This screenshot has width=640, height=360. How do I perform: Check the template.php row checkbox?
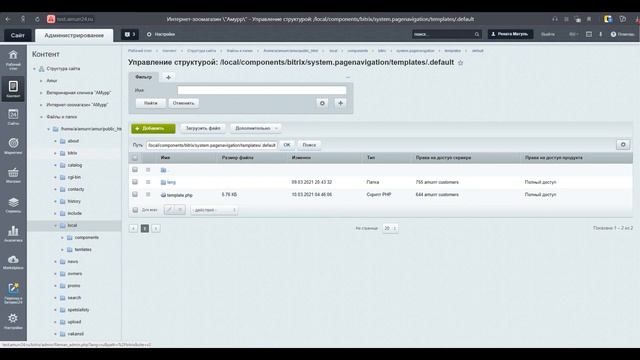135,195
